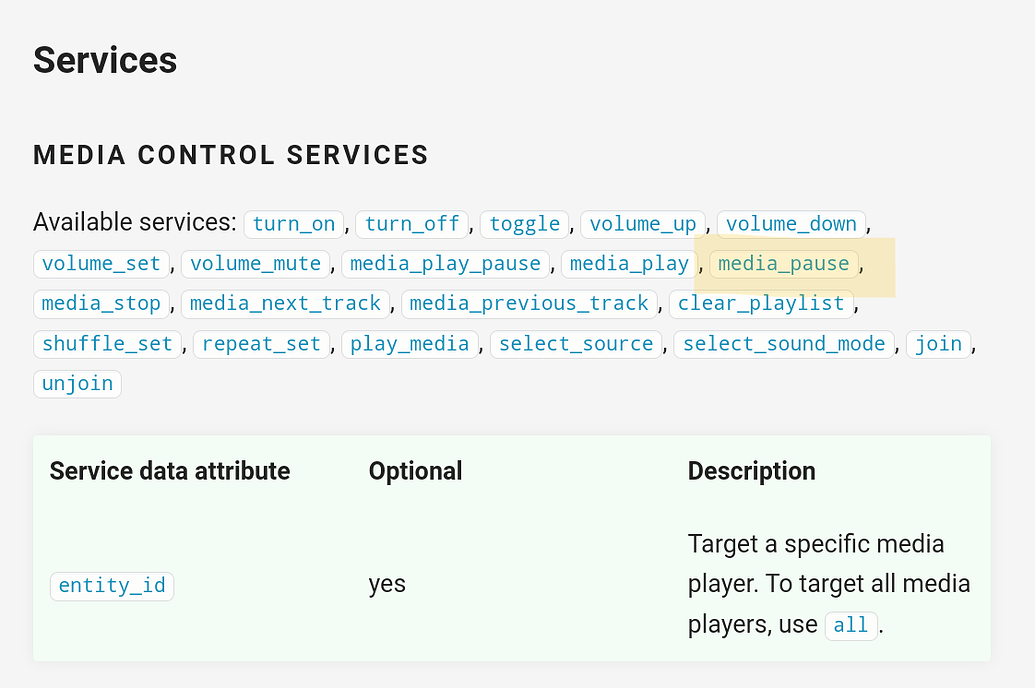Open the turn_off service link

411,224
